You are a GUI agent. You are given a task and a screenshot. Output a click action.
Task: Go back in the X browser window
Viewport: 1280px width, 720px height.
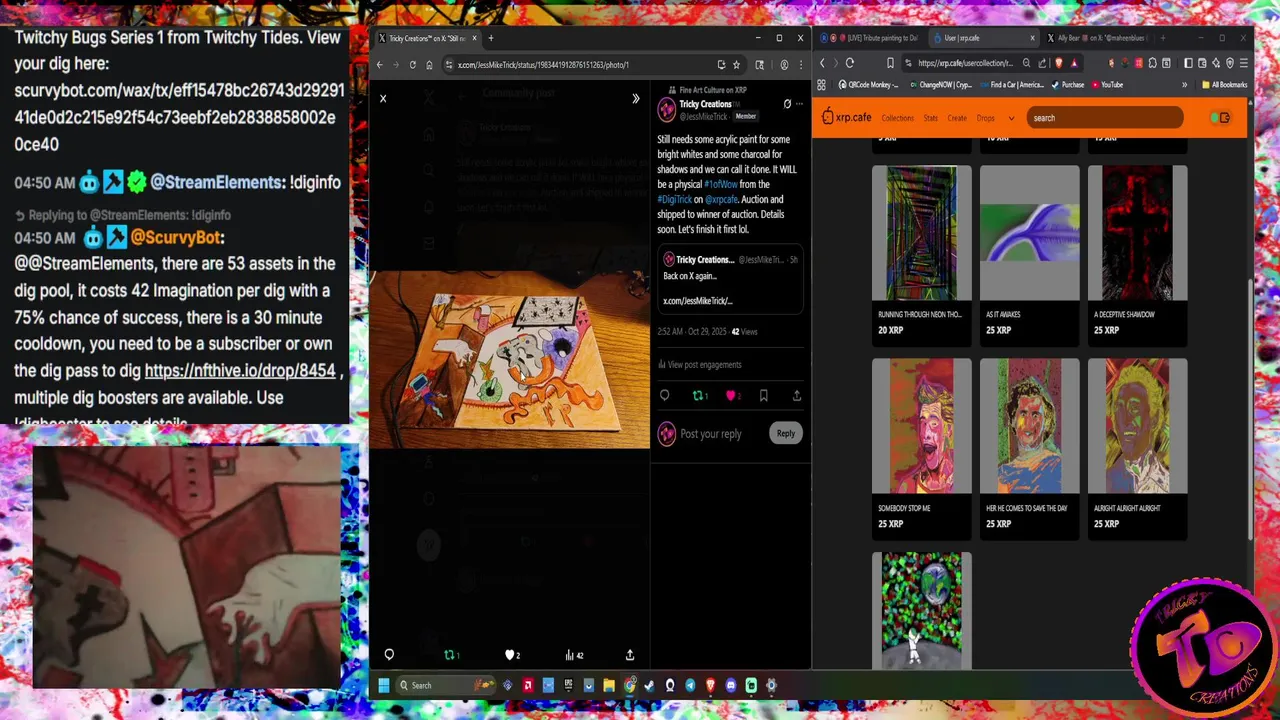click(379, 65)
